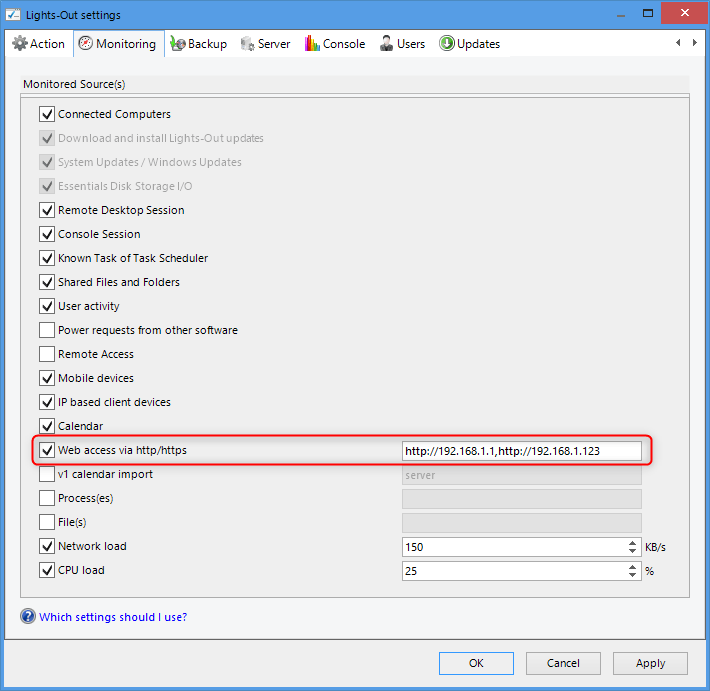Uncheck IP based client devices
Screen dimensions: 710x691
[x=47, y=402]
